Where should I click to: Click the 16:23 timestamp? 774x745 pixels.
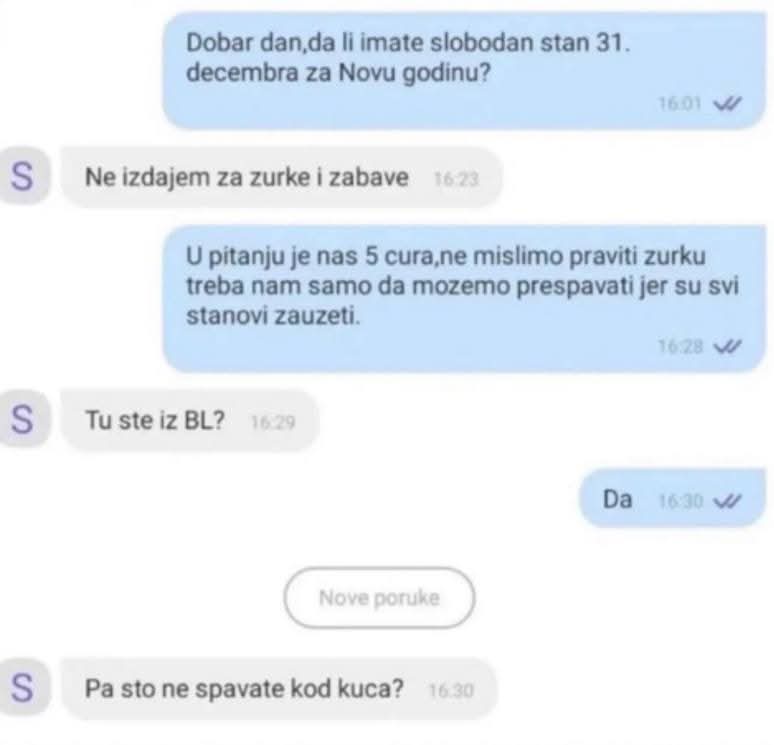[x=456, y=179]
